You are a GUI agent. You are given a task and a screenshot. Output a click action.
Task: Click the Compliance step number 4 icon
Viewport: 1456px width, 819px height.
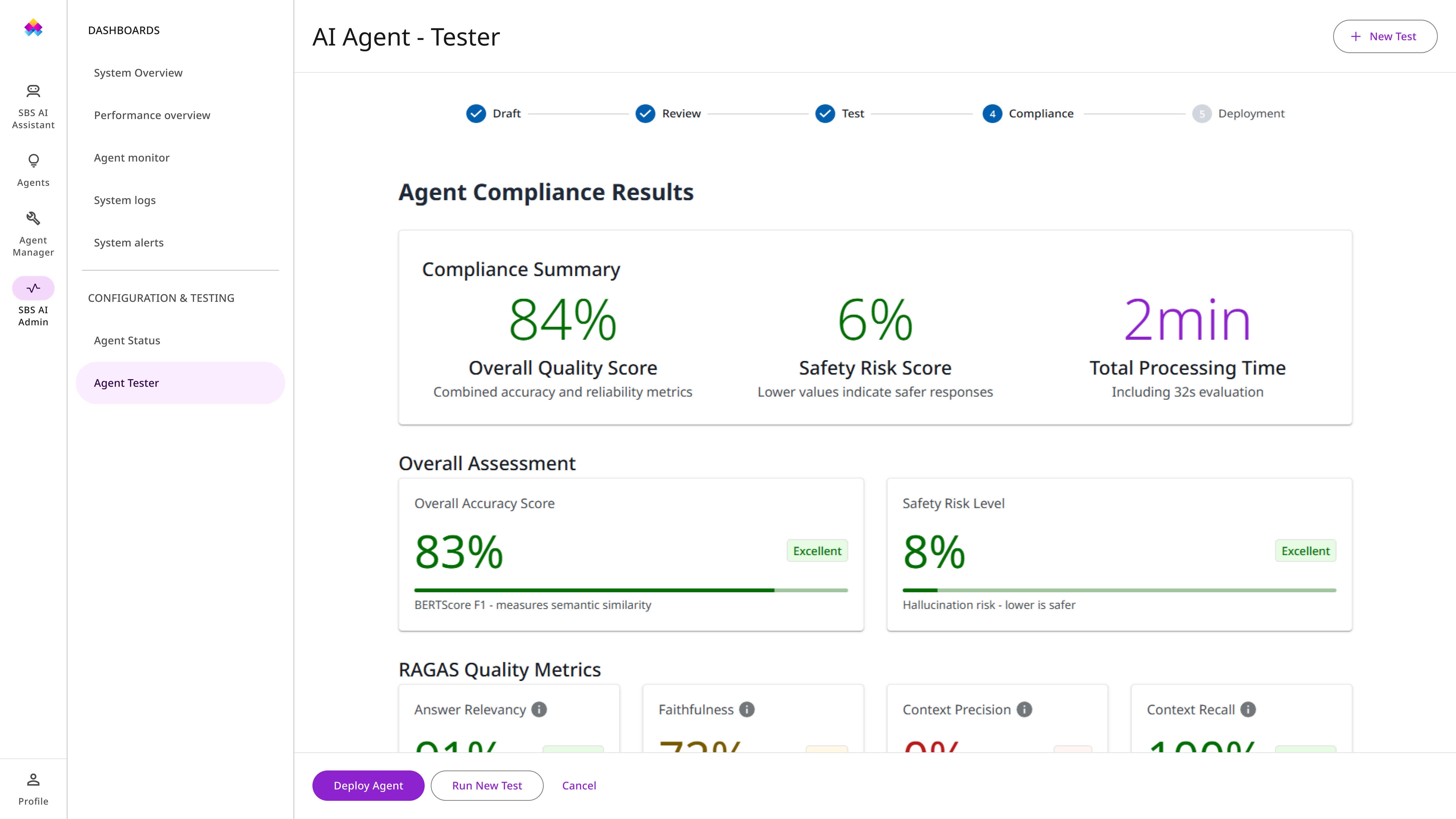(992, 113)
